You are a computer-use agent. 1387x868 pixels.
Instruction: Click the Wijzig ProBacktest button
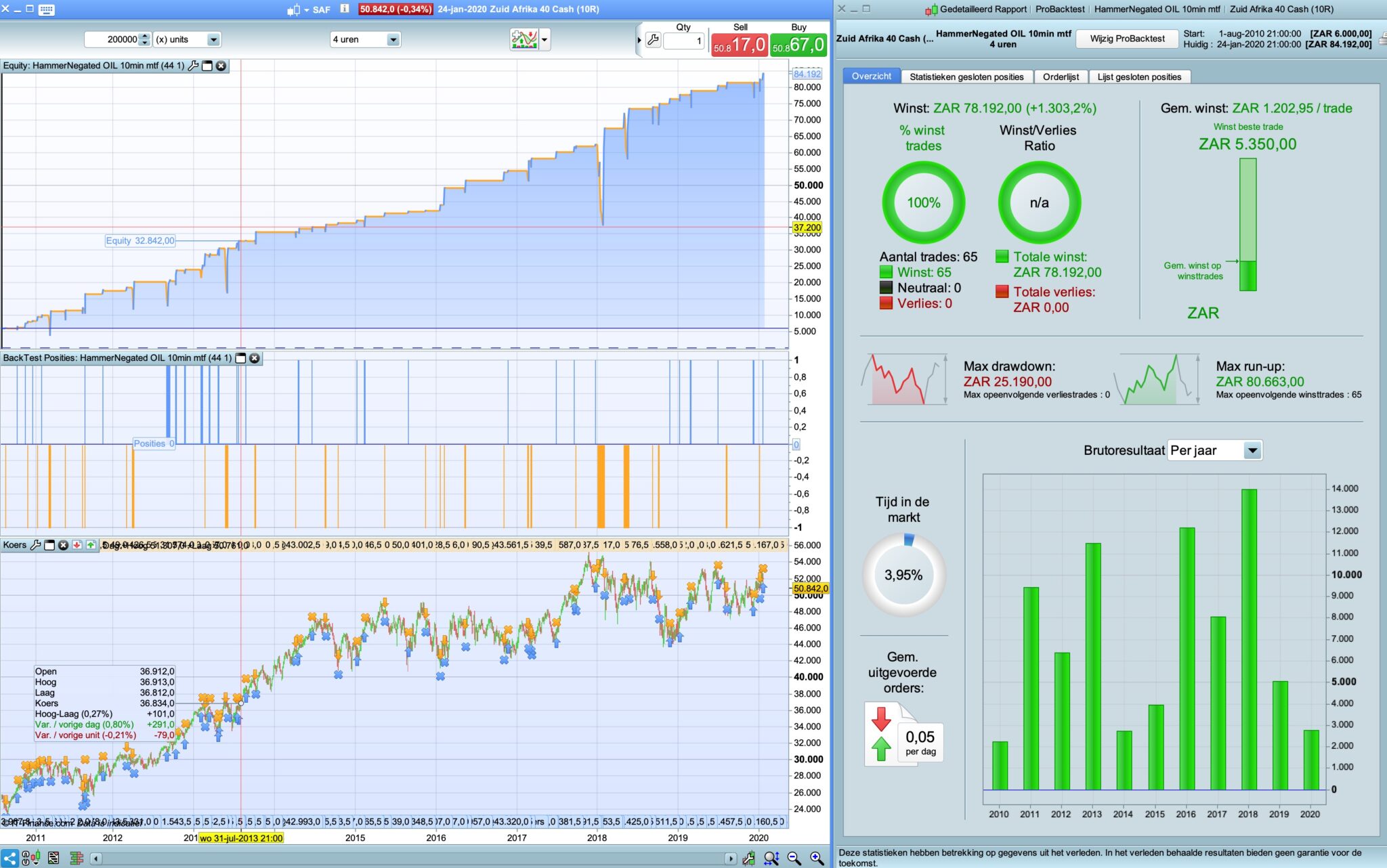pos(1127,39)
